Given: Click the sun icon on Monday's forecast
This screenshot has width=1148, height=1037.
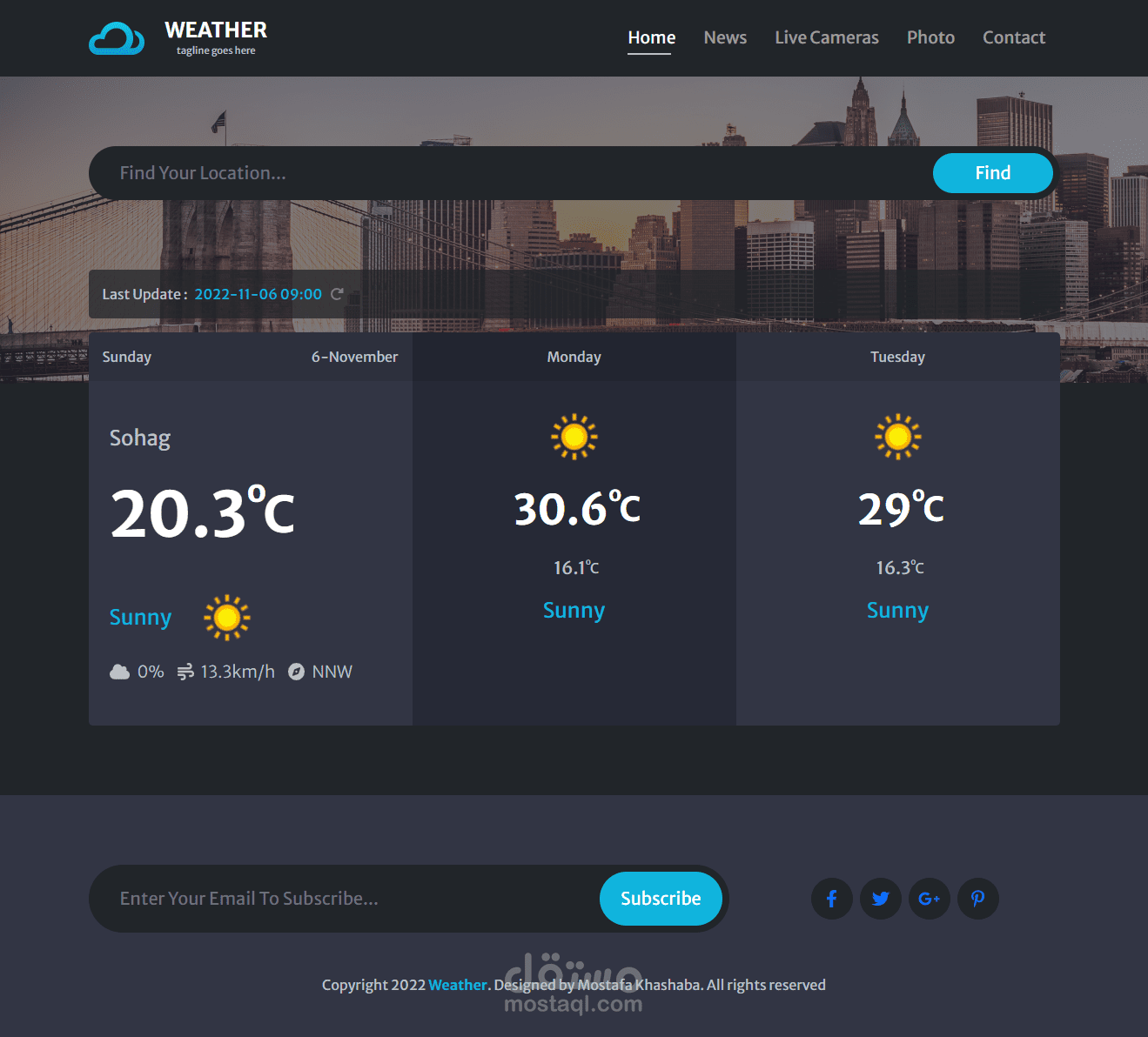Looking at the screenshot, I should click(574, 436).
